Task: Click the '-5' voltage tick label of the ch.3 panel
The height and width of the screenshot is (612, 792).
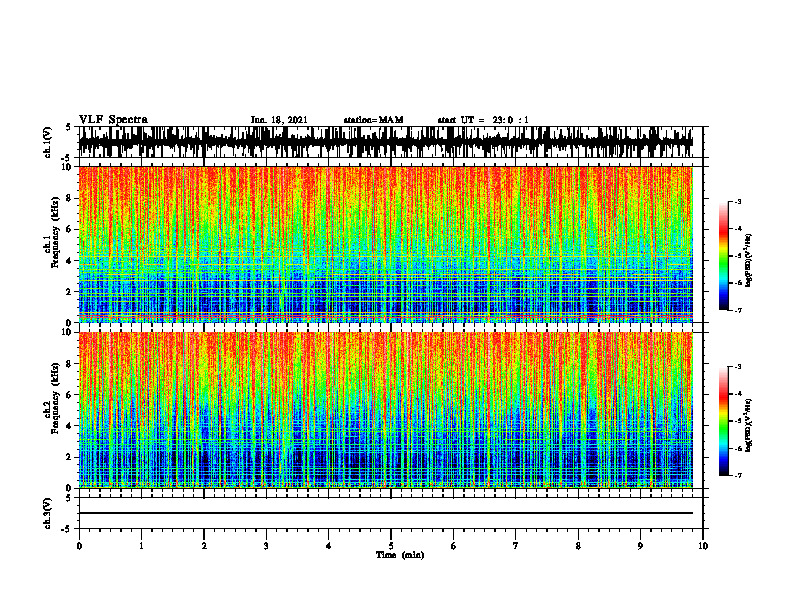Action: tap(67, 529)
